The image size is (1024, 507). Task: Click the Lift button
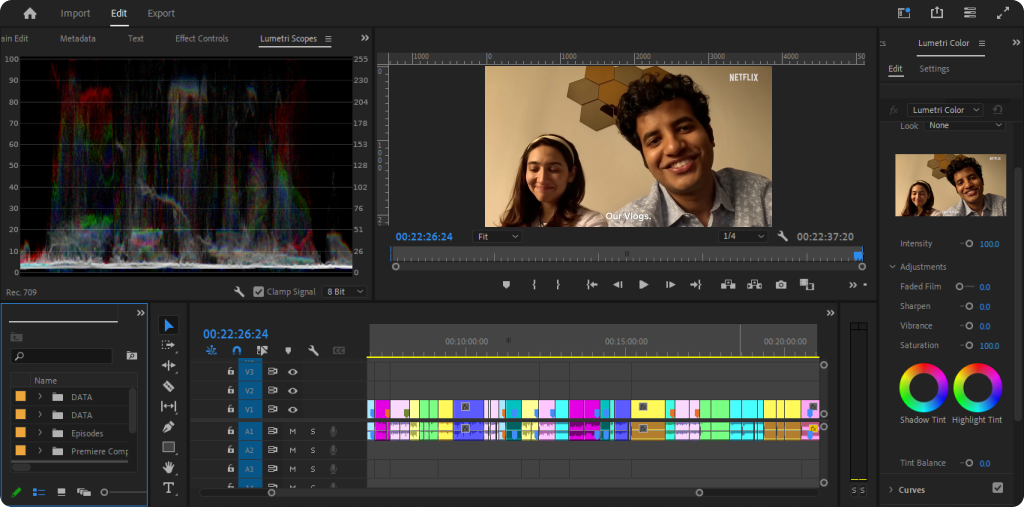(728, 284)
